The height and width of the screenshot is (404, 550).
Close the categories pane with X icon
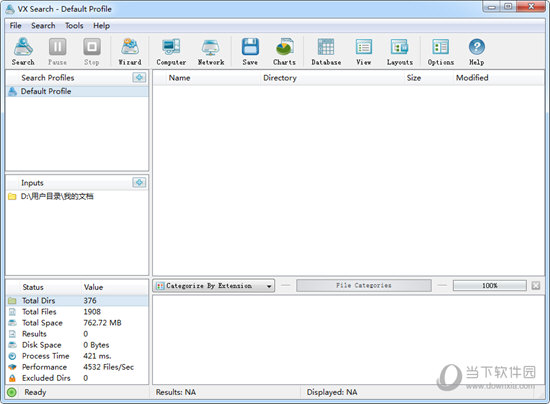point(536,285)
